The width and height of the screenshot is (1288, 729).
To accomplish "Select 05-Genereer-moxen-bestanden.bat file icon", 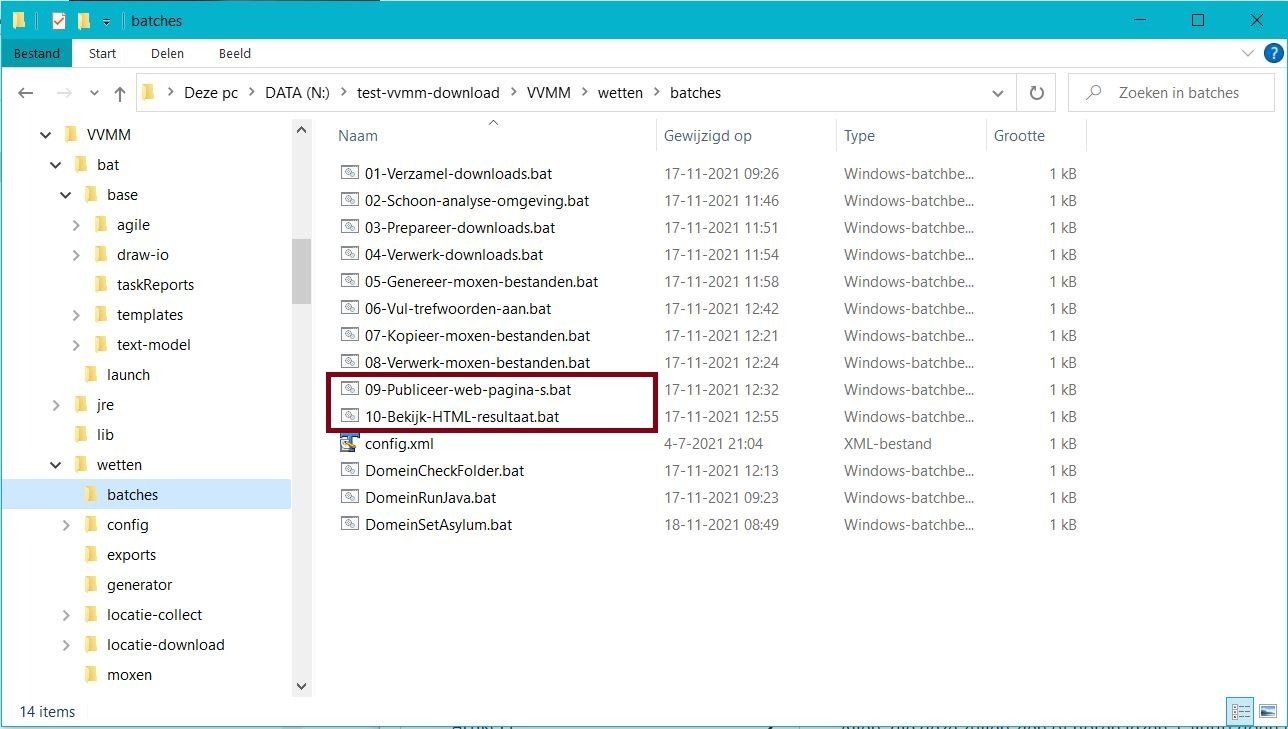I will pos(349,281).
